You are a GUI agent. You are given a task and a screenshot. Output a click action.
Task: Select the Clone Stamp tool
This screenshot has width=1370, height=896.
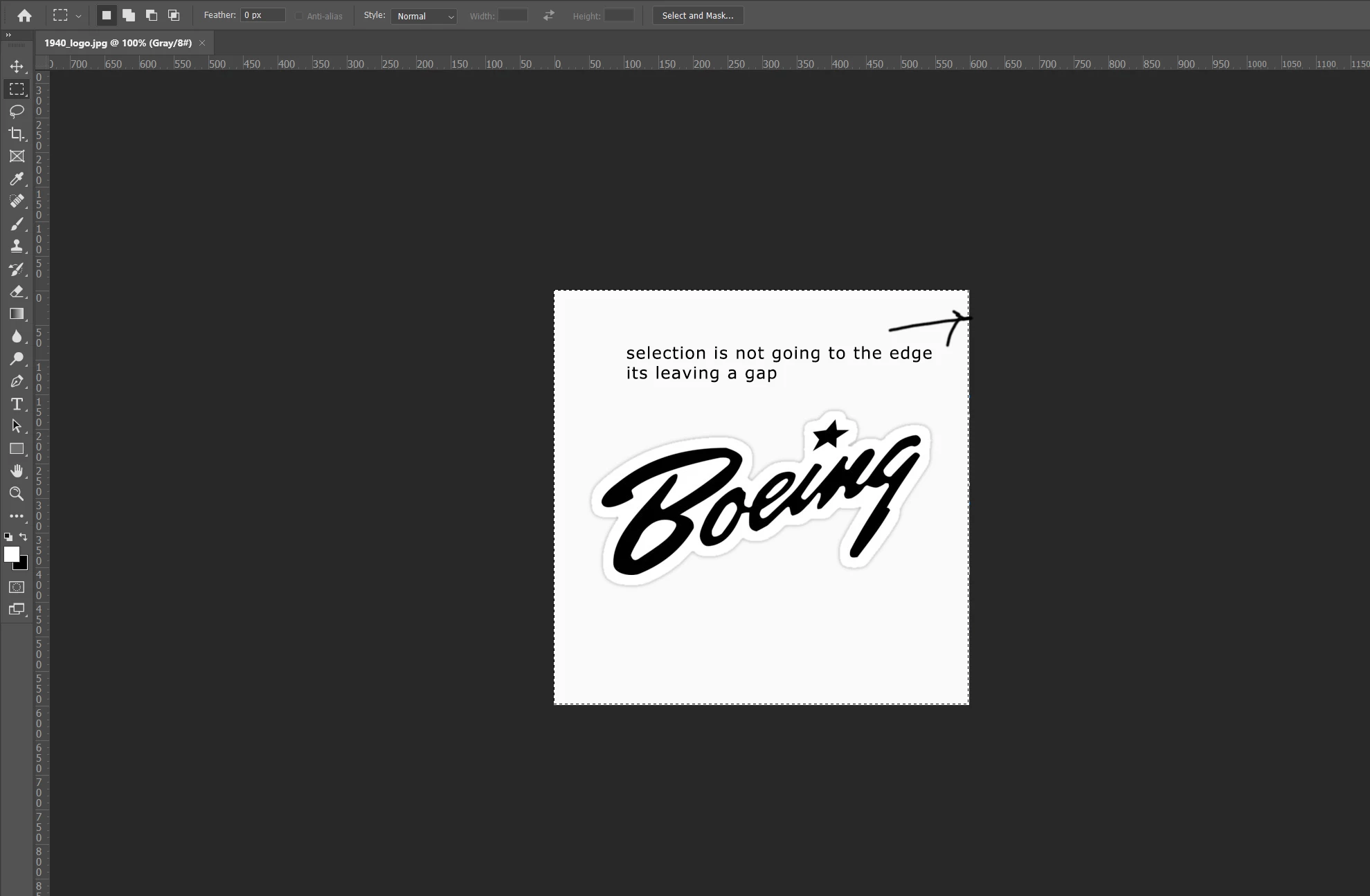click(17, 246)
